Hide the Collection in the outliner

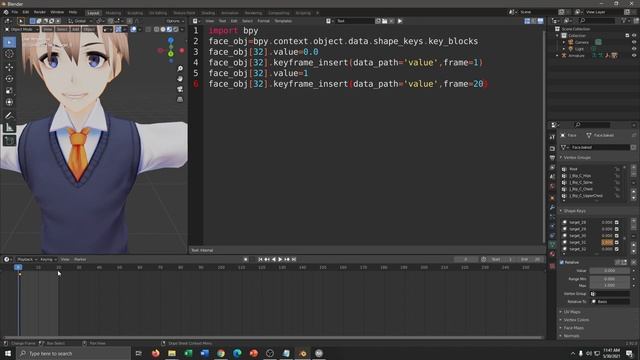[x=634, y=36]
